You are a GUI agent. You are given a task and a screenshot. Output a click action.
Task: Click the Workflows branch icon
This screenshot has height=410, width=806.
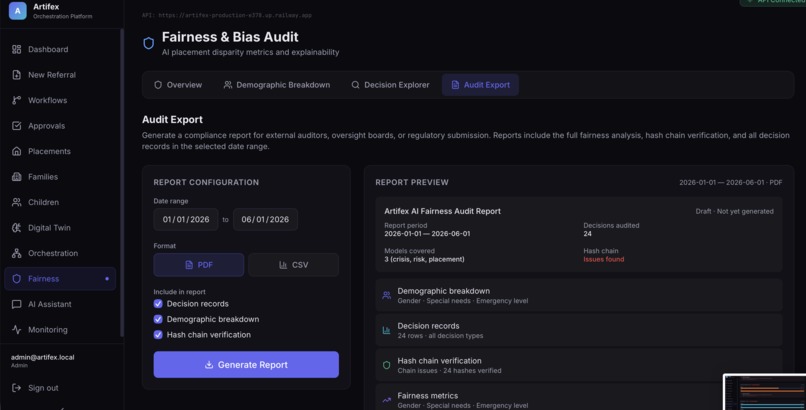16,100
